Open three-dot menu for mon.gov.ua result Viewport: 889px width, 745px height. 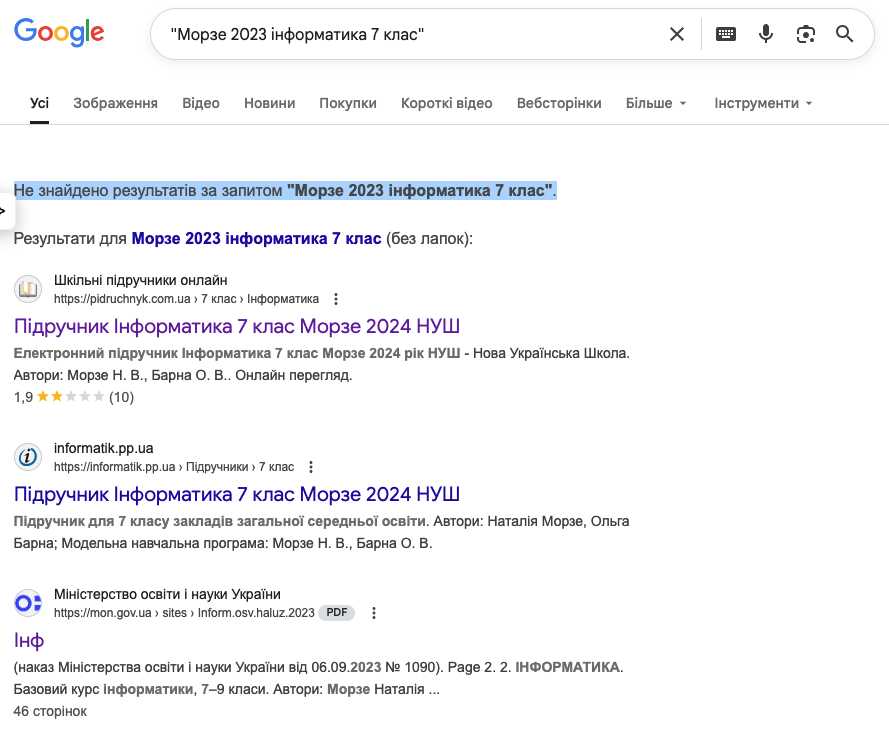pos(374,613)
